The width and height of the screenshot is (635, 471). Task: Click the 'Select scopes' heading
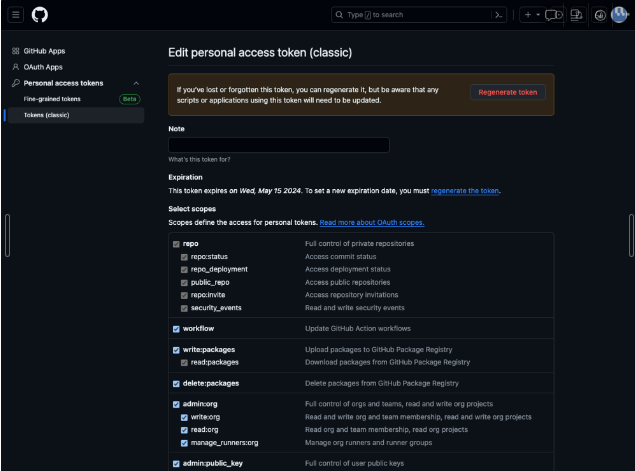click(x=192, y=209)
